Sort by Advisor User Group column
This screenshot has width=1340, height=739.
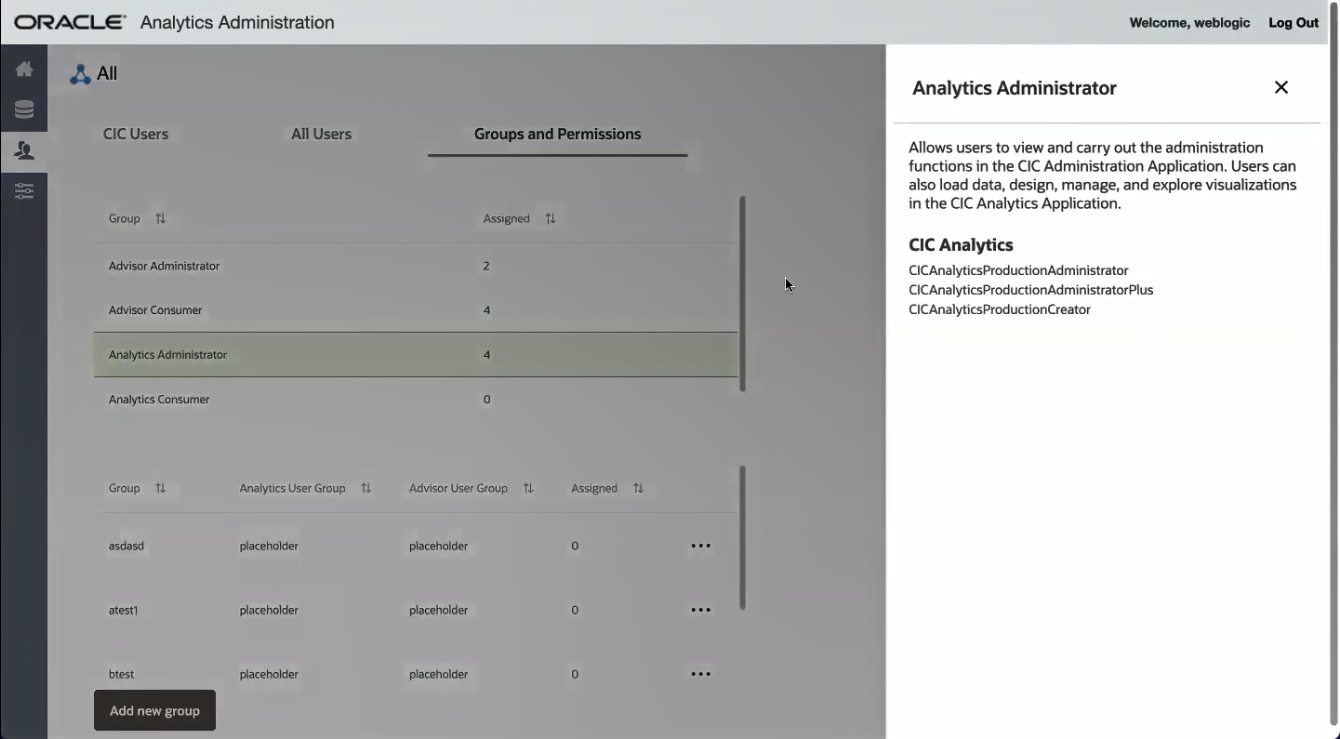(x=528, y=488)
